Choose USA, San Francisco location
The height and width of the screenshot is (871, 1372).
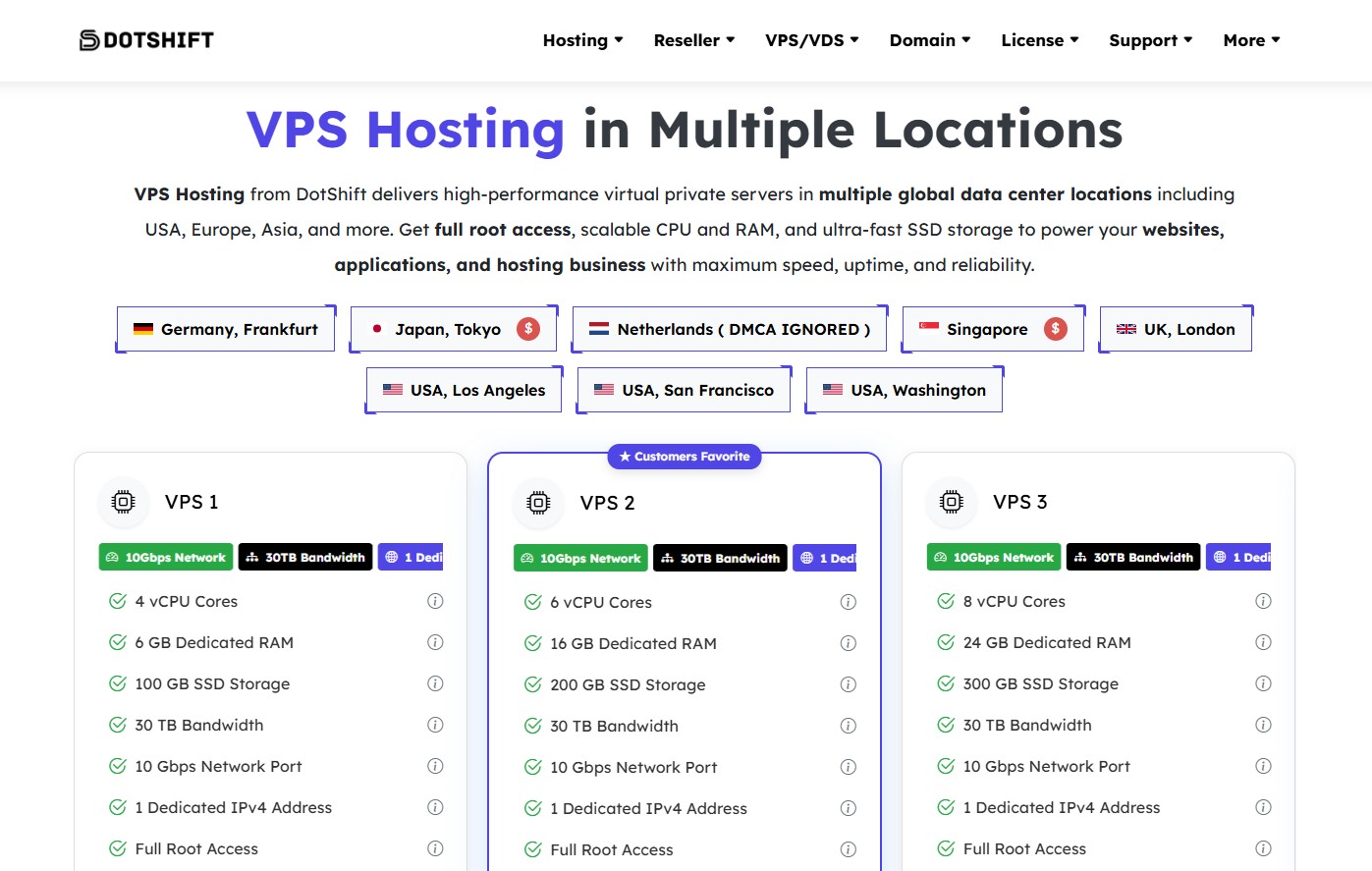coord(684,390)
